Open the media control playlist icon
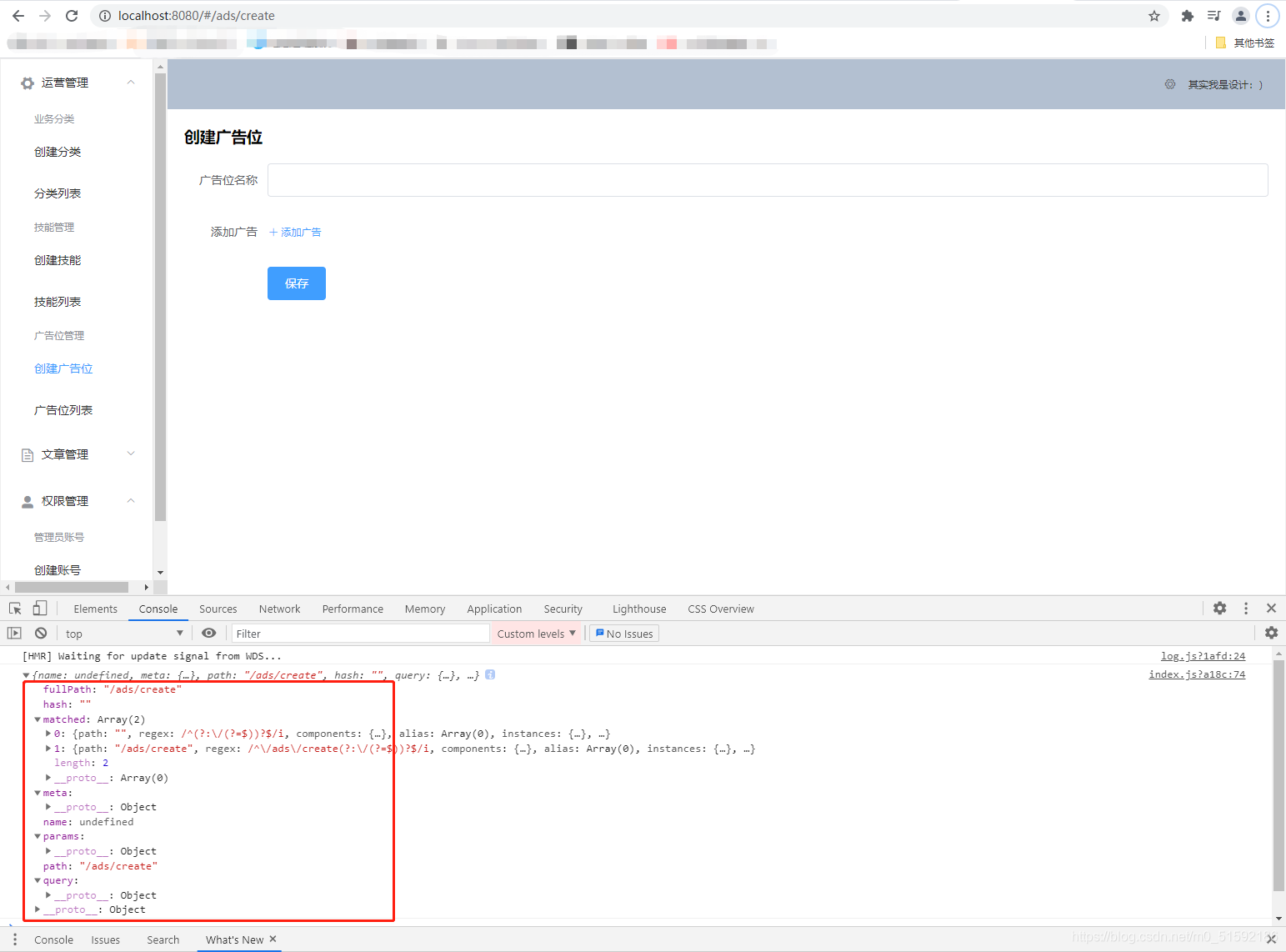Viewport: 1286px width, 952px height. pyautogui.click(x=1213, y=16)
